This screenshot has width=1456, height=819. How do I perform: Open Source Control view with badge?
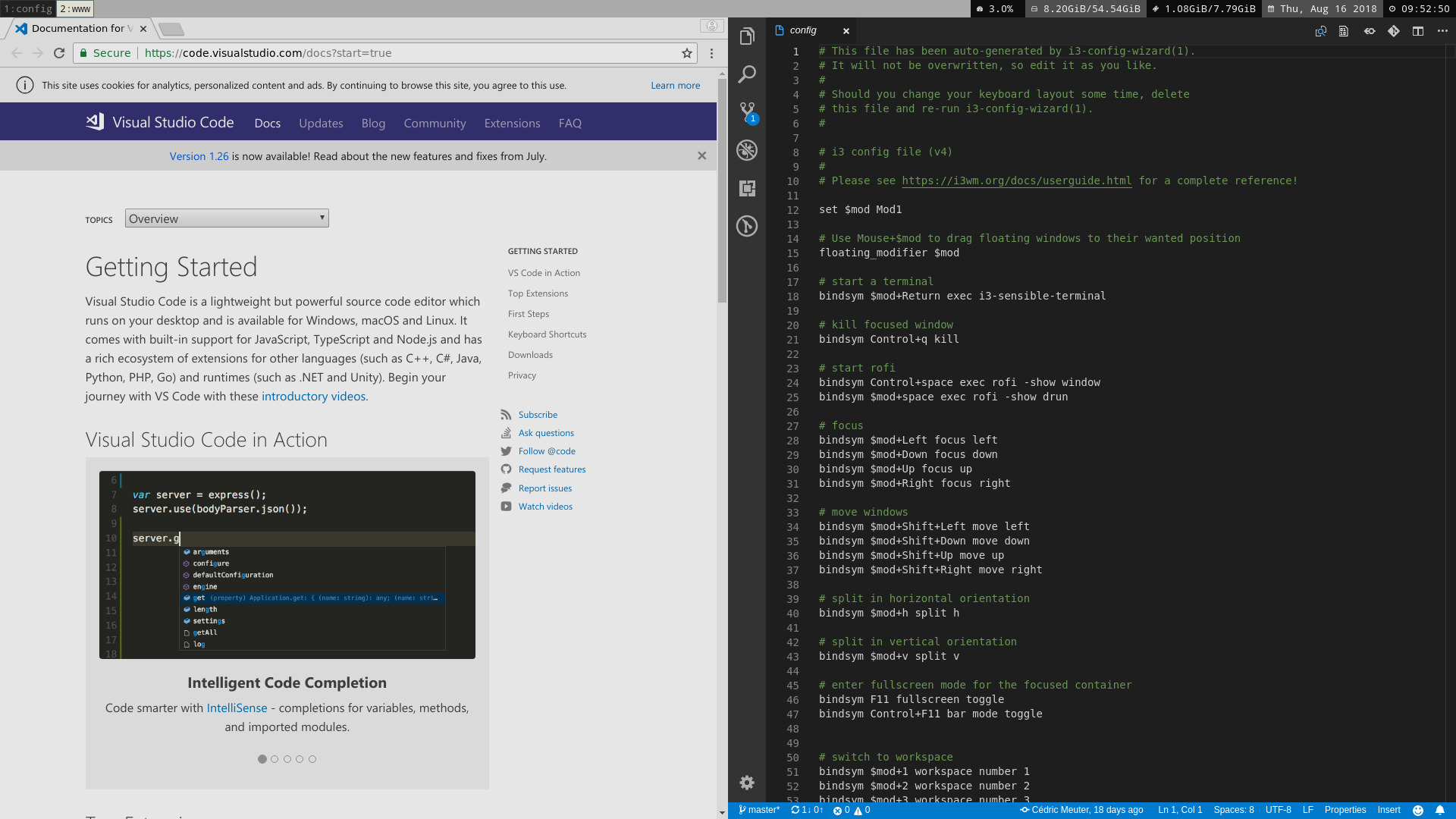[747, 112]
